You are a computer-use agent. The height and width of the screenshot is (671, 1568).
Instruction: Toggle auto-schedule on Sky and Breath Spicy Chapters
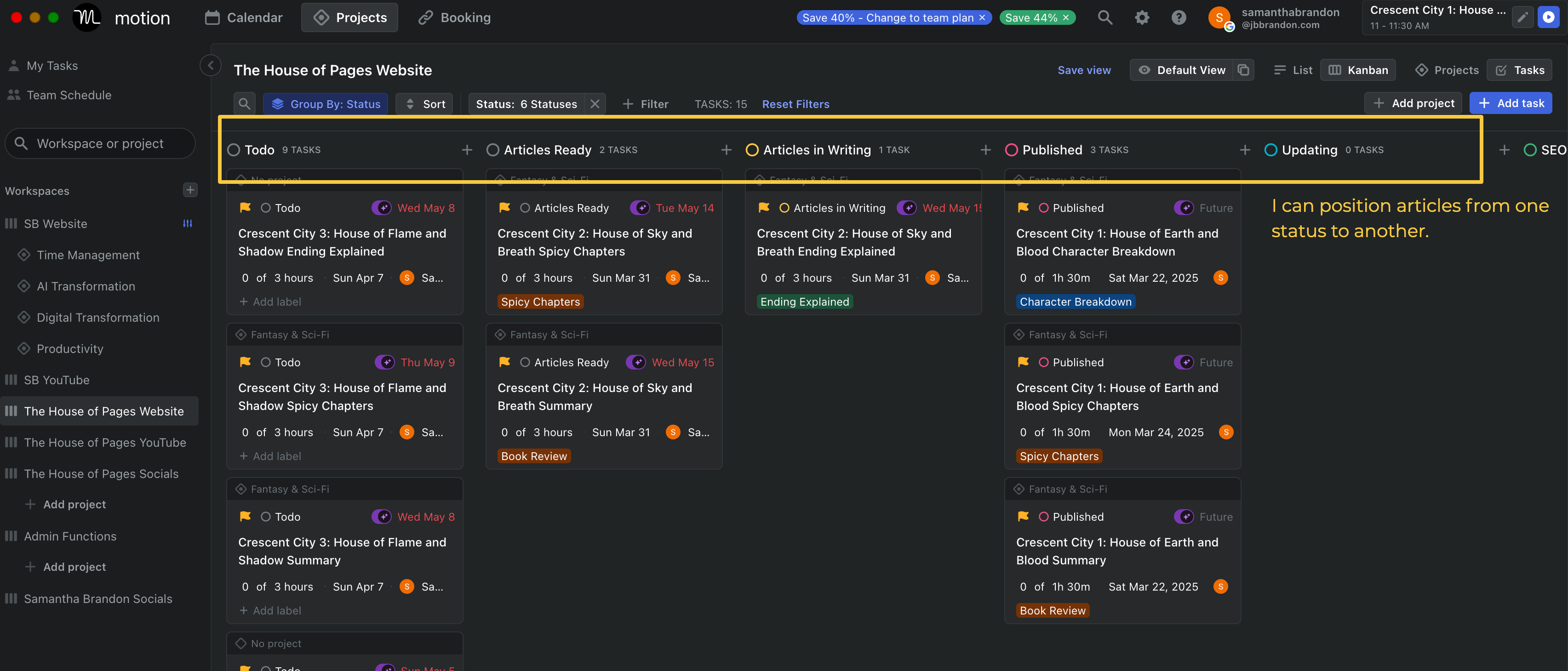coord(640,207)
